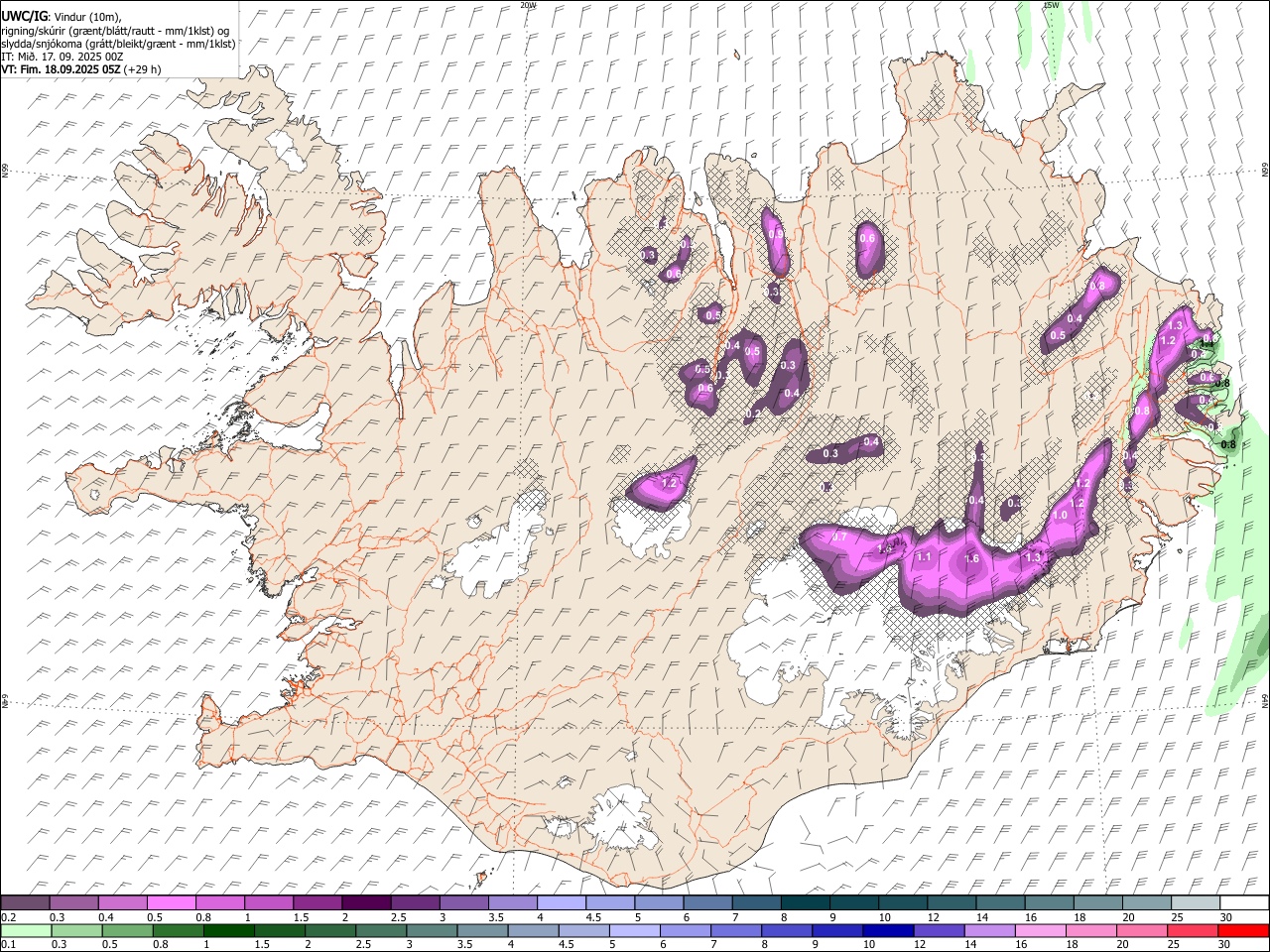Screen dimensions: 1270x952
Task: Click the 'VT: Fim. 18.09.2025 05Z (+29 h)' valid time line
Action: [80, 69]
